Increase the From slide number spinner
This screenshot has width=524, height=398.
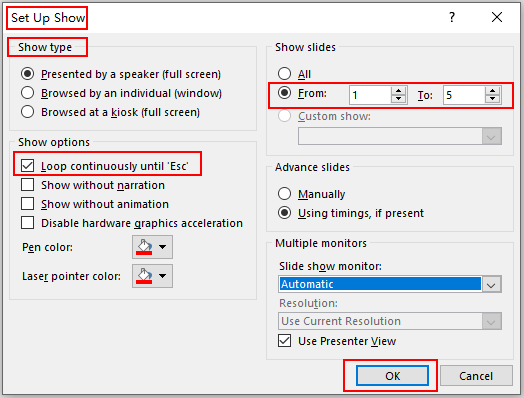tap(398, 91)
